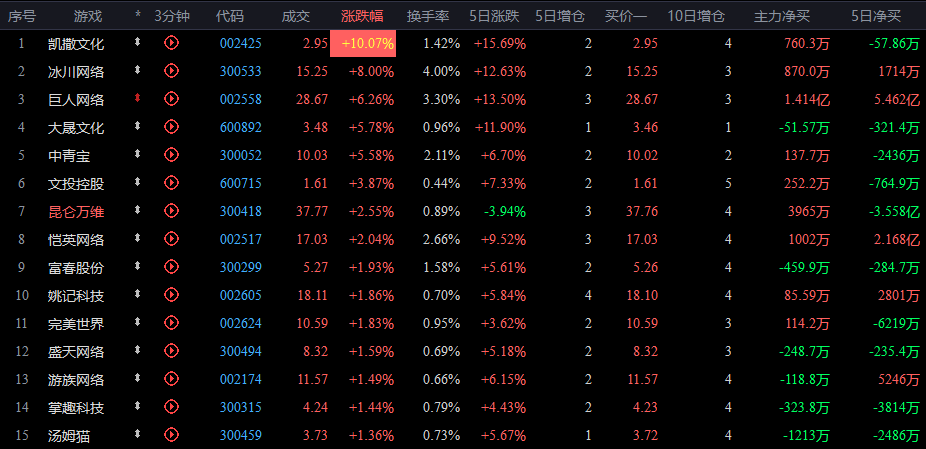
Task: Open 3-minute chart icon for 凯撒文化
Action: click(x=171, y=43)
